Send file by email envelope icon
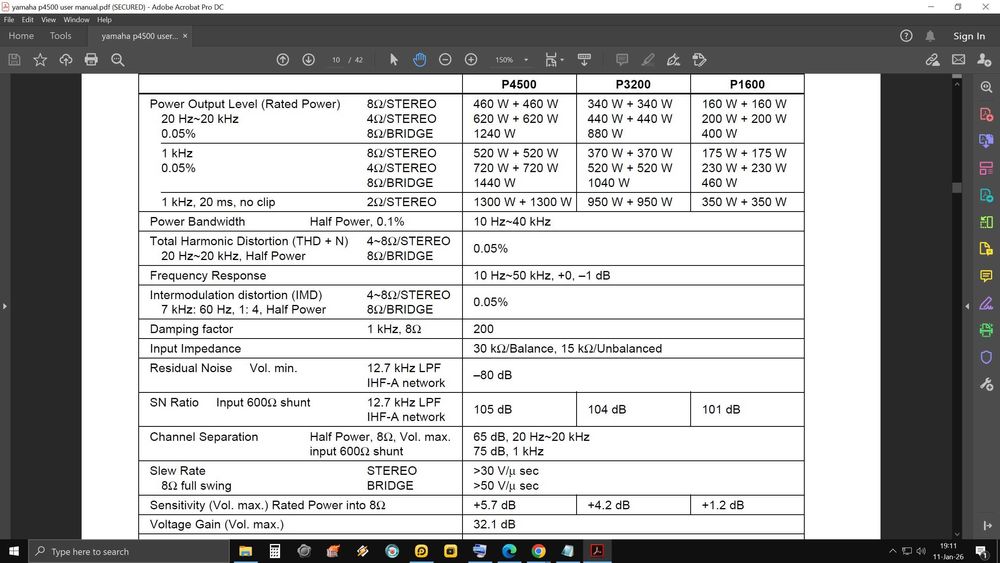The height and width of the screenshot is (563, 1000). click(959, 60)
